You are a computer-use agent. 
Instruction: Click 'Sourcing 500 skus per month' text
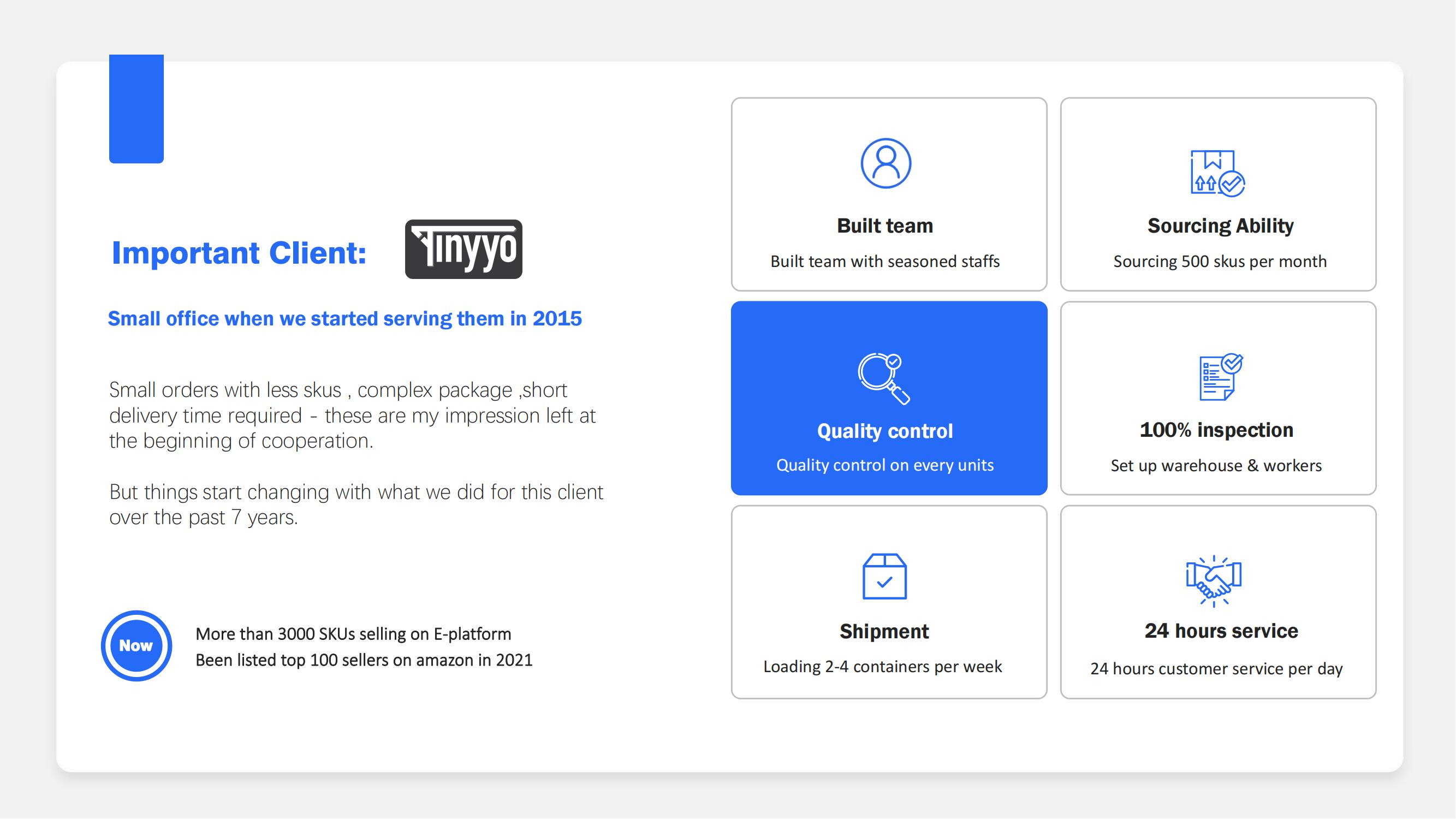coord(1220,262)
